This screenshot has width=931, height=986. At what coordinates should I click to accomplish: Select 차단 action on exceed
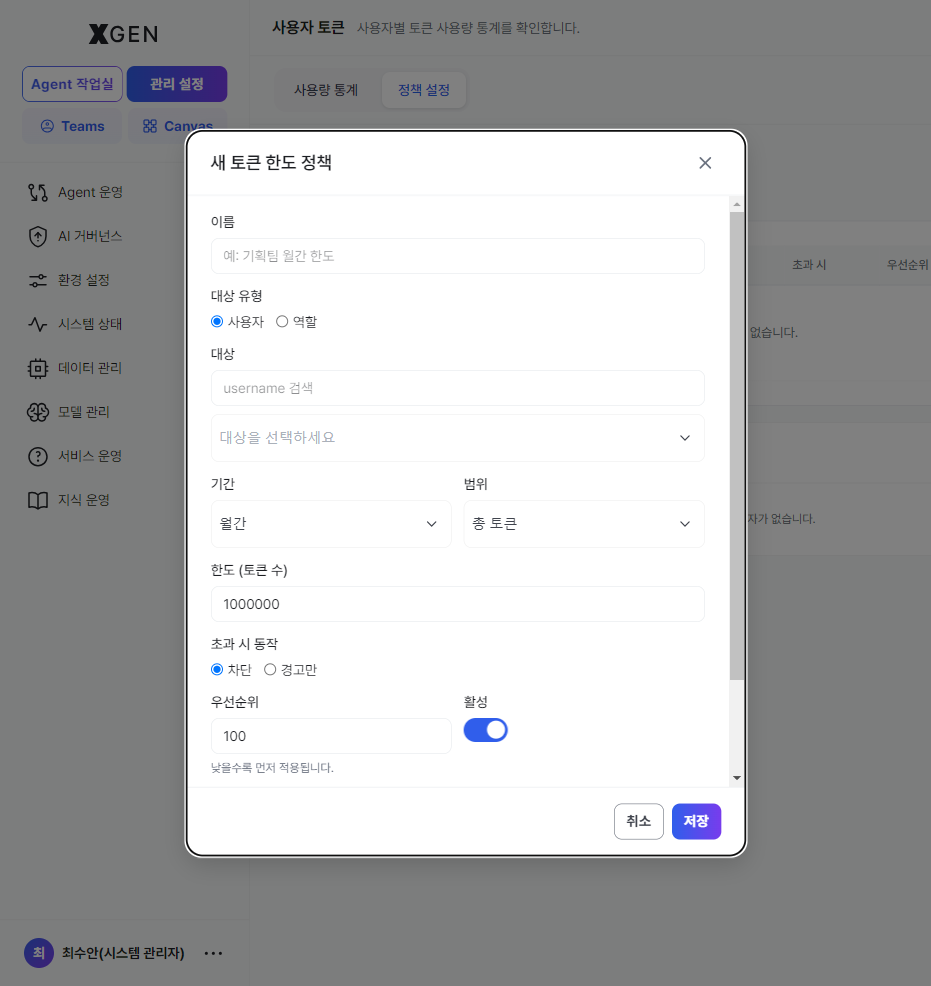coord(217,669)
